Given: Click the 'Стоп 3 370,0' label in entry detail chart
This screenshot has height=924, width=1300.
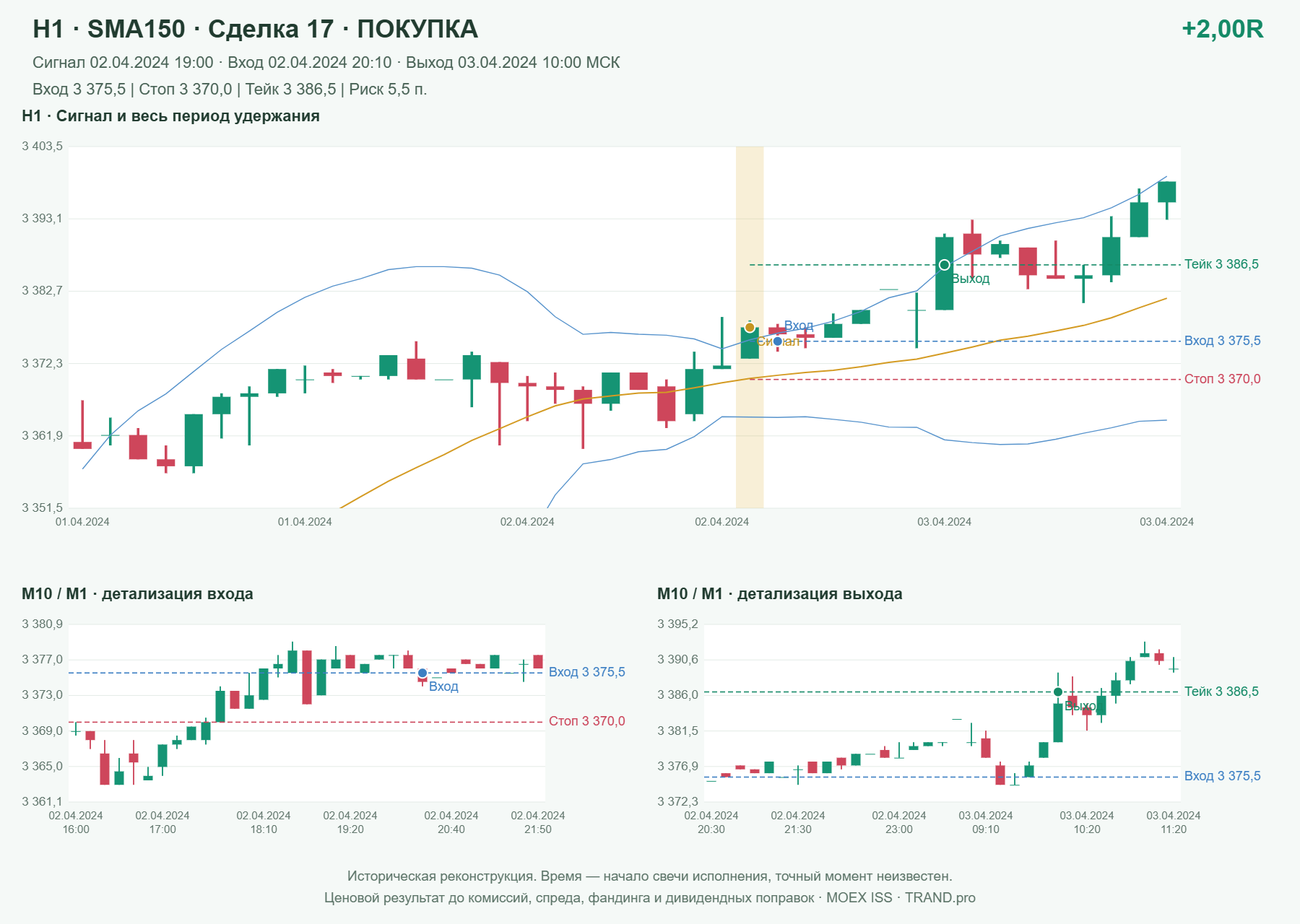Looking at the screenshot, I should 586,721.
